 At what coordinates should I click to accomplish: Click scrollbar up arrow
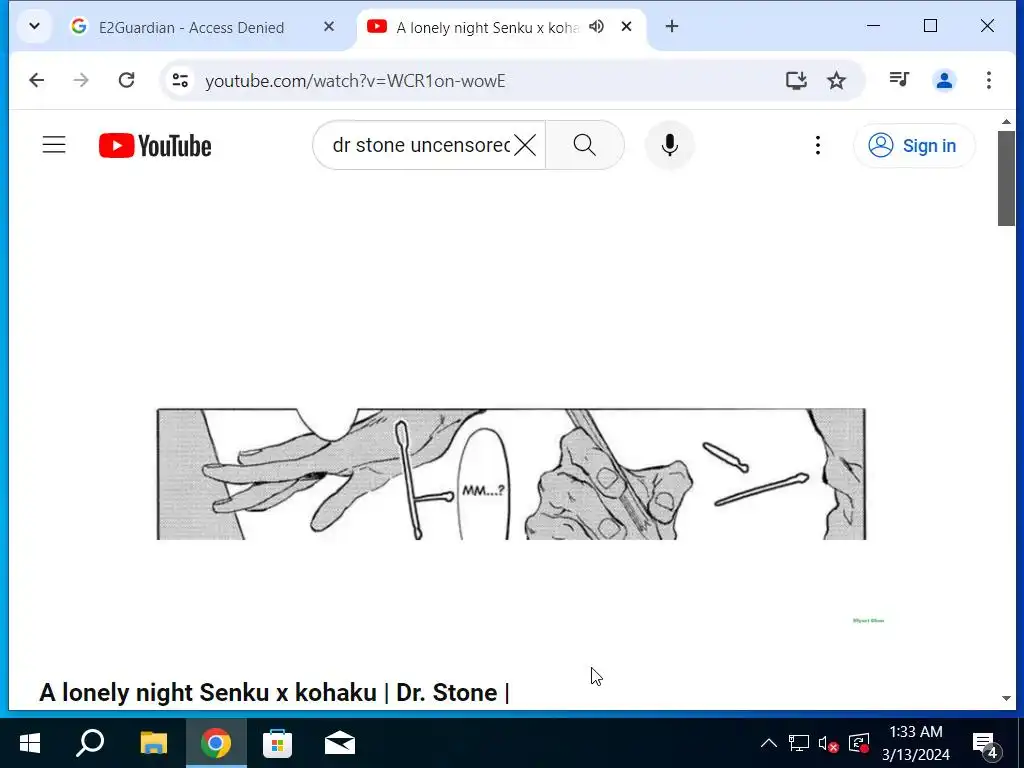pyautogui.click(x=1006, y=121)
